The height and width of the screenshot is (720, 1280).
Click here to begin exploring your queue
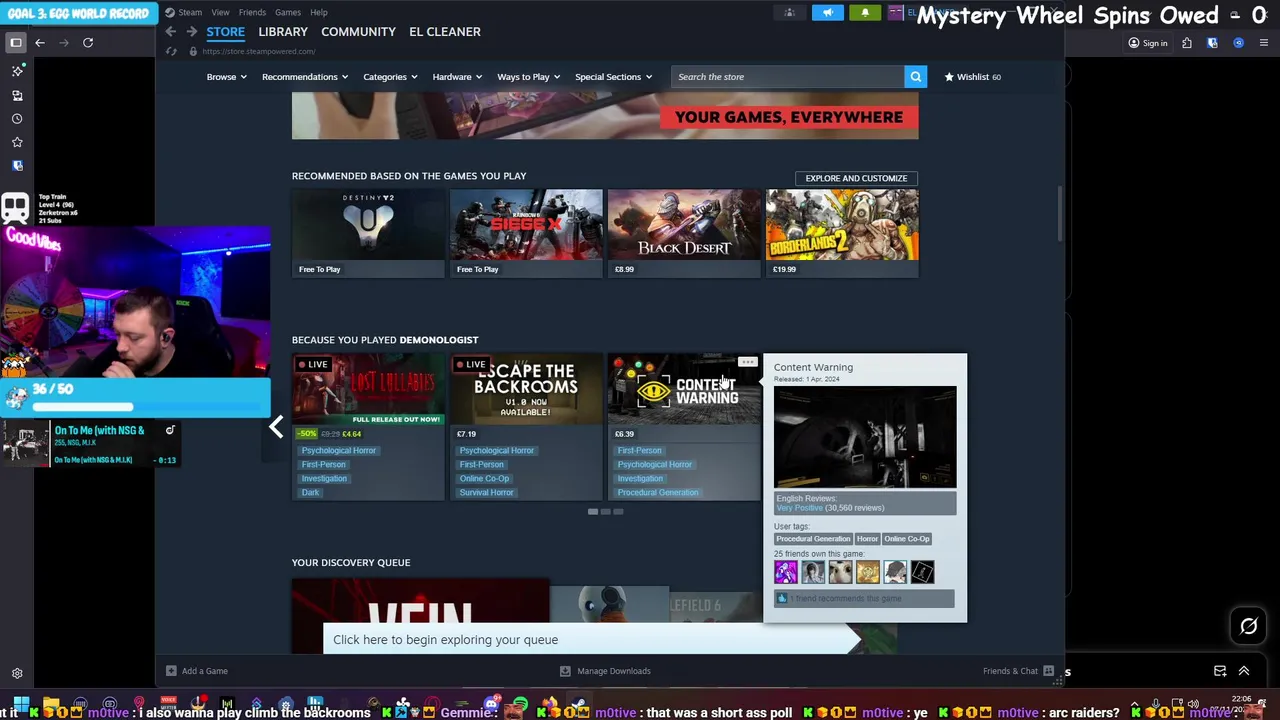tap(590, 640)
